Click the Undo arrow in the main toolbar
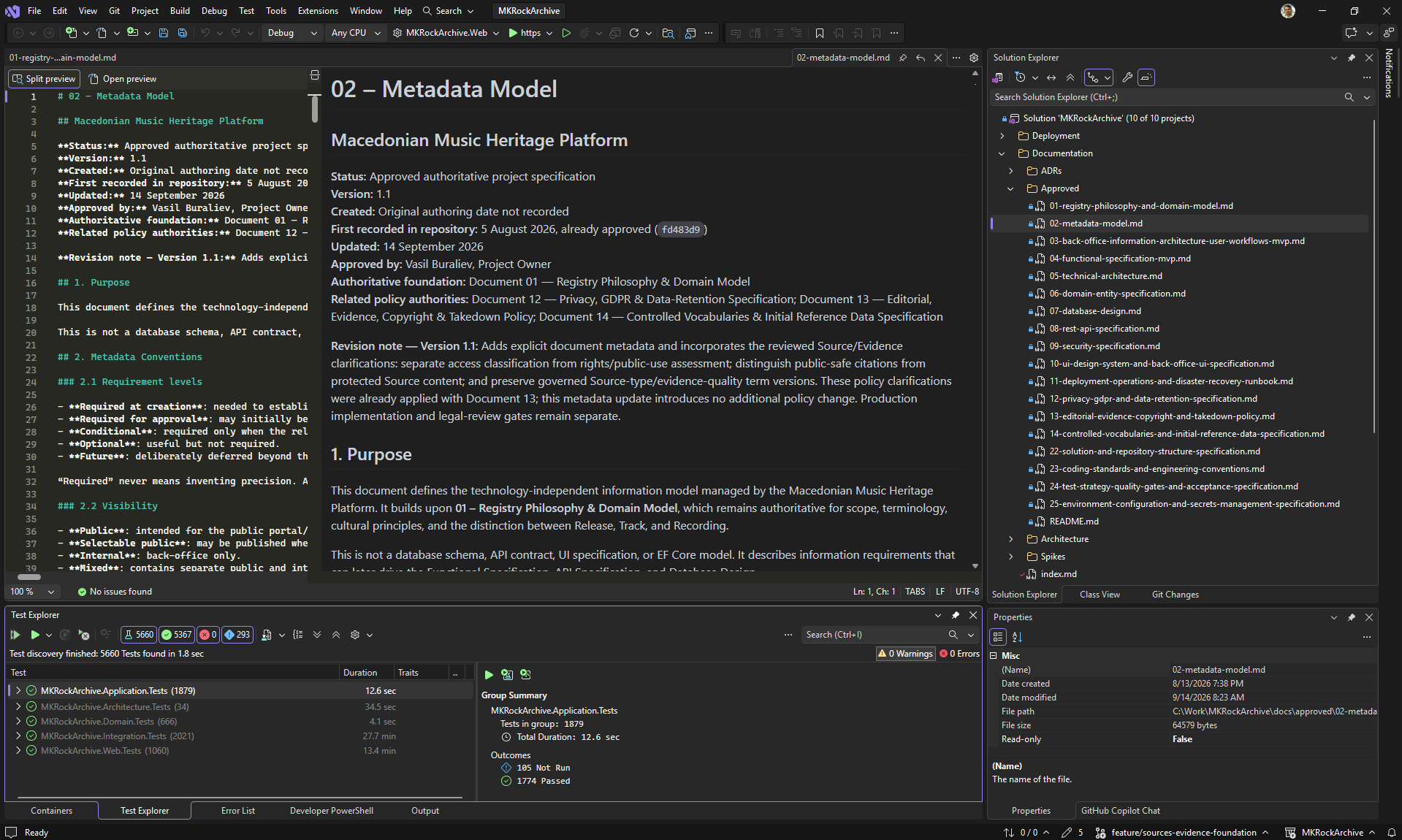The image size is (1402, 840). 205,33
